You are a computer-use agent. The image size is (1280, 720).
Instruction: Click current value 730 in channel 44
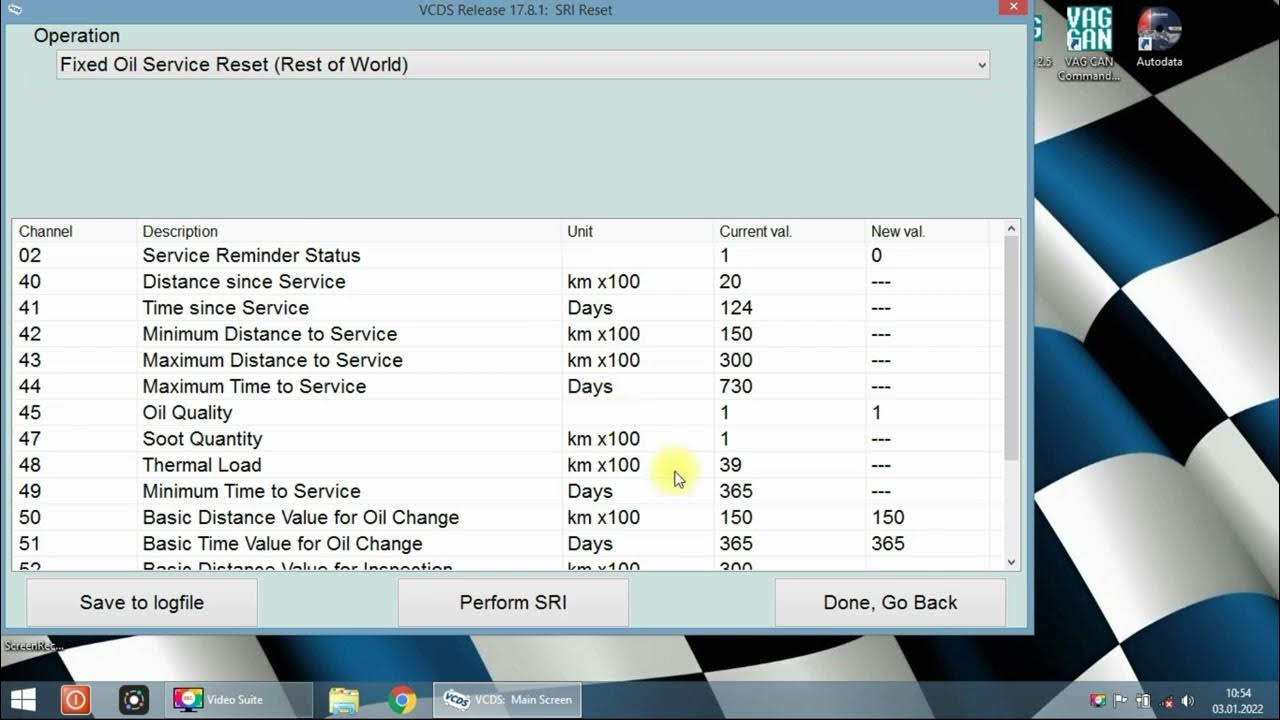pyautogui.click(x=736, y=386)
